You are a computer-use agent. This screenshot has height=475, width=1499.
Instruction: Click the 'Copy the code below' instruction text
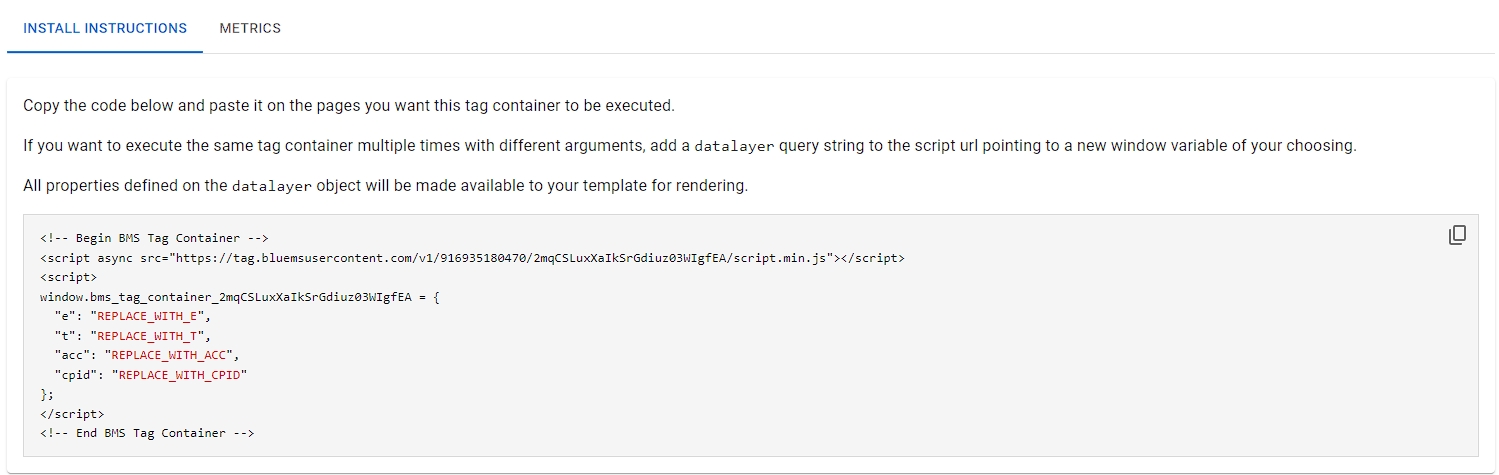pos(349,105)
